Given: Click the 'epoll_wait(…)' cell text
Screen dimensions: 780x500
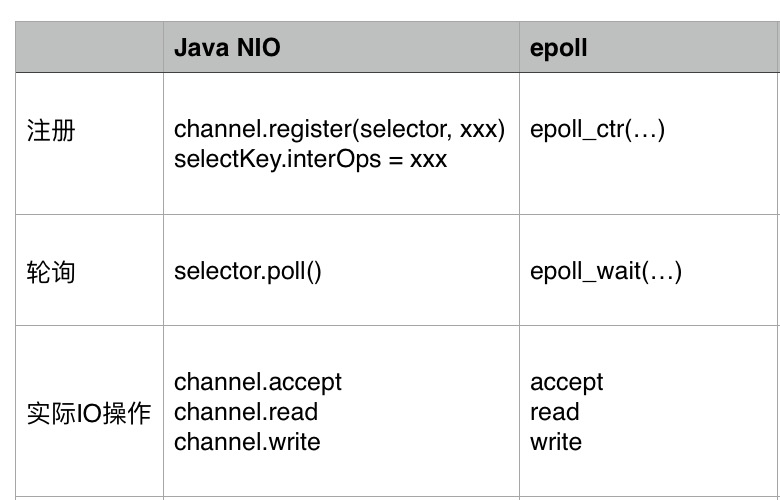Looking at the screenshot, I should pos(606,272).
